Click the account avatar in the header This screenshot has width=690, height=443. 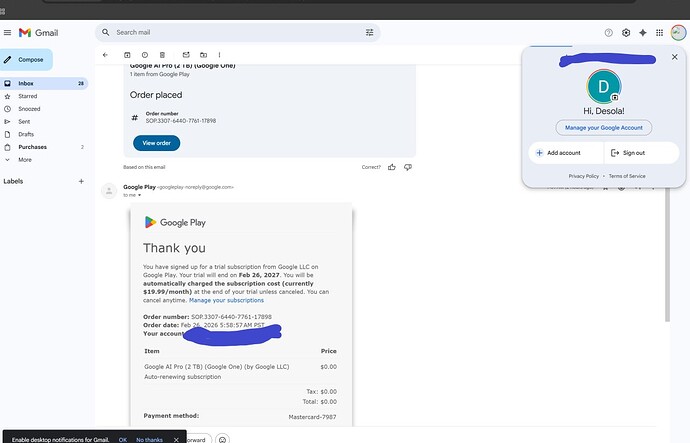[x=678, y=33]
